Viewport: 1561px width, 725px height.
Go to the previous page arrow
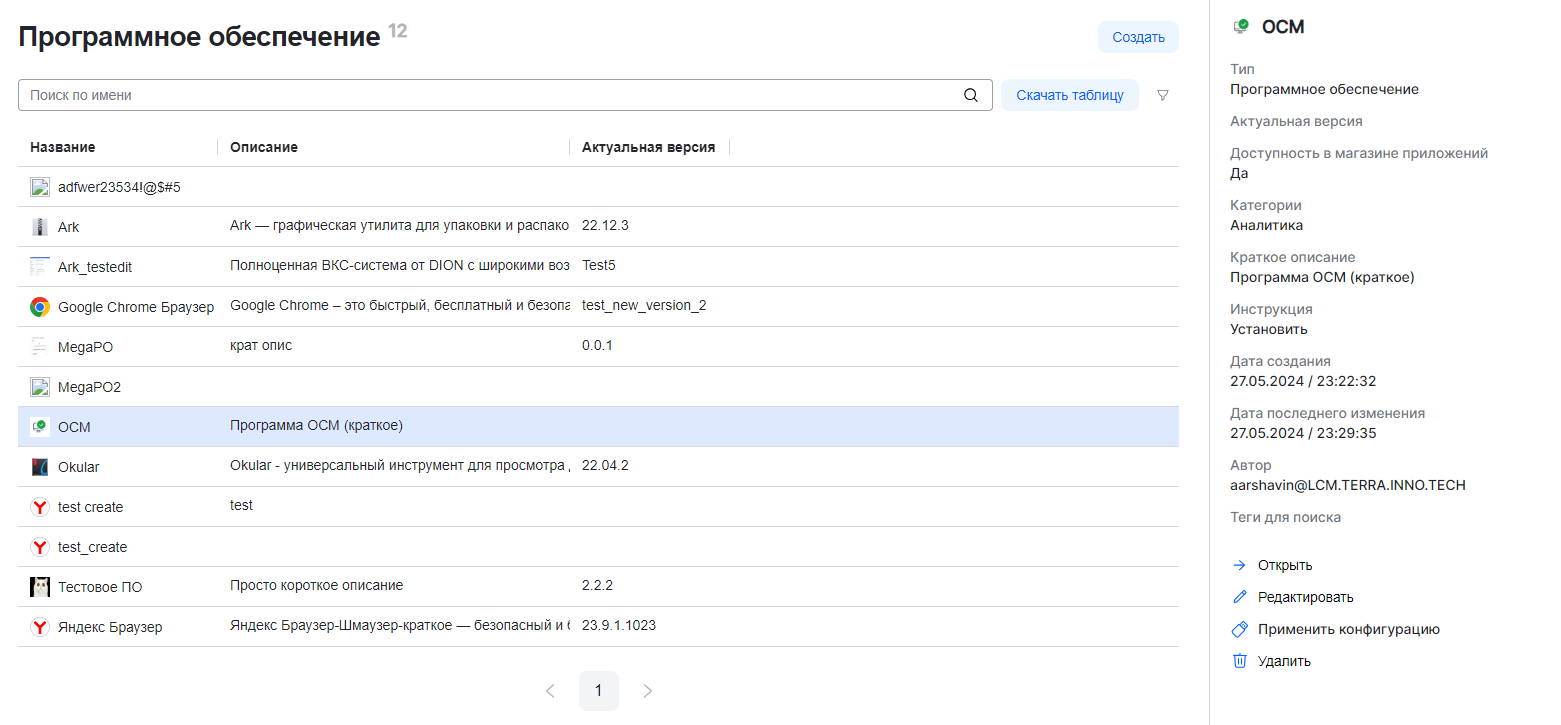[x=550, y=691]
